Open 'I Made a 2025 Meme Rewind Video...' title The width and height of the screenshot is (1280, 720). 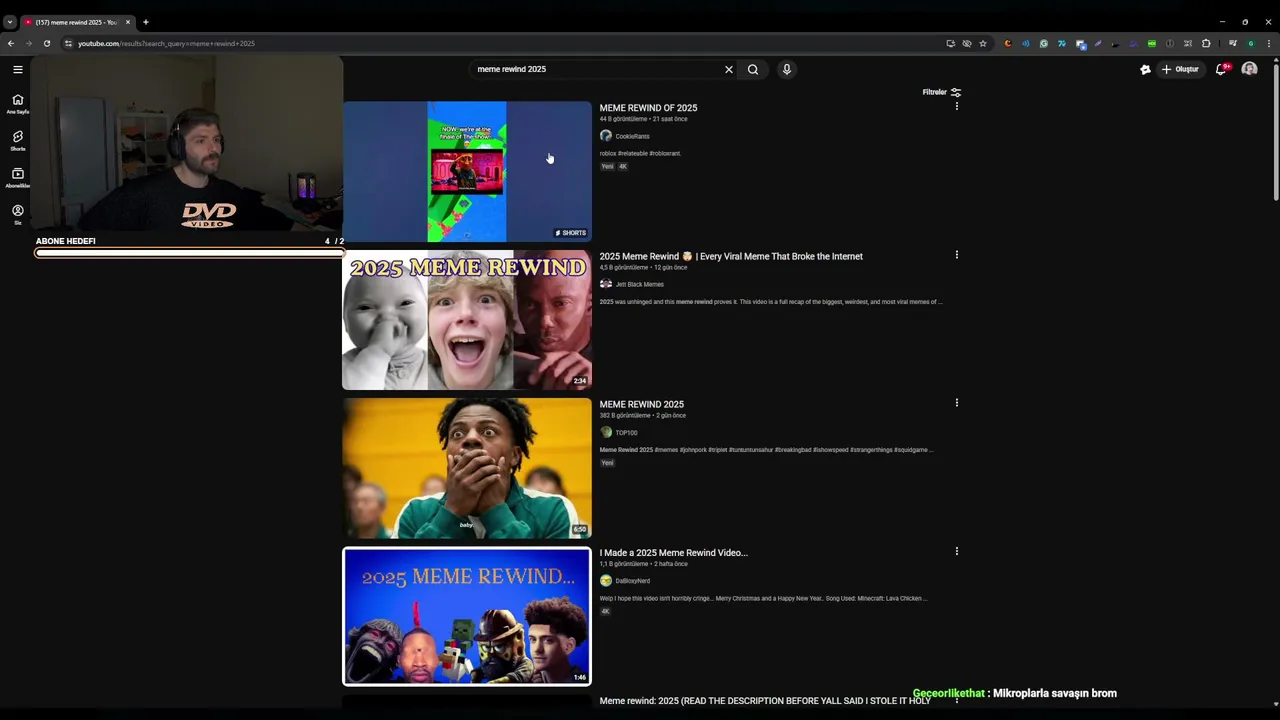coord(673,552)
